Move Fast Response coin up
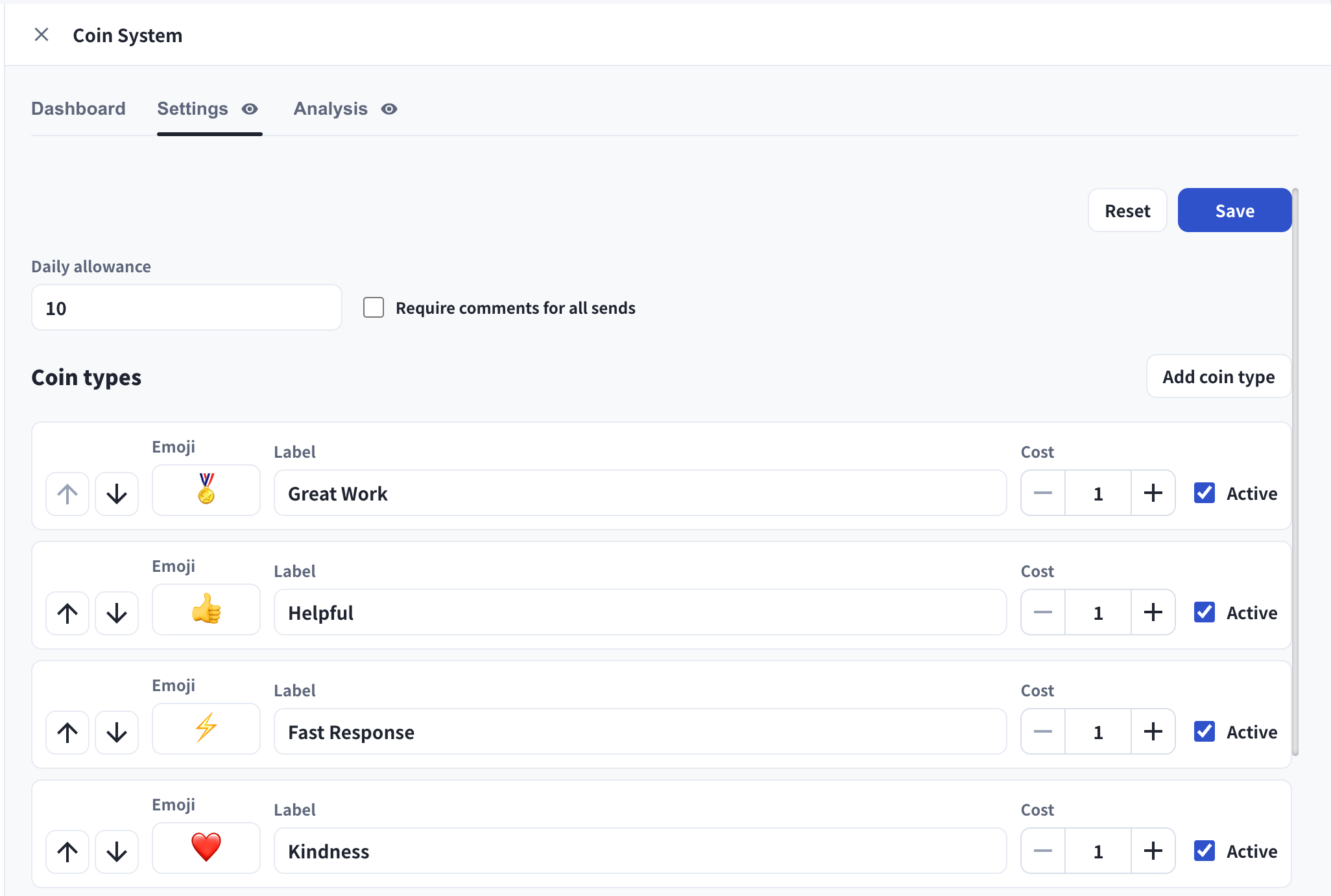1331x896 pixels. (x=67, y=733)
